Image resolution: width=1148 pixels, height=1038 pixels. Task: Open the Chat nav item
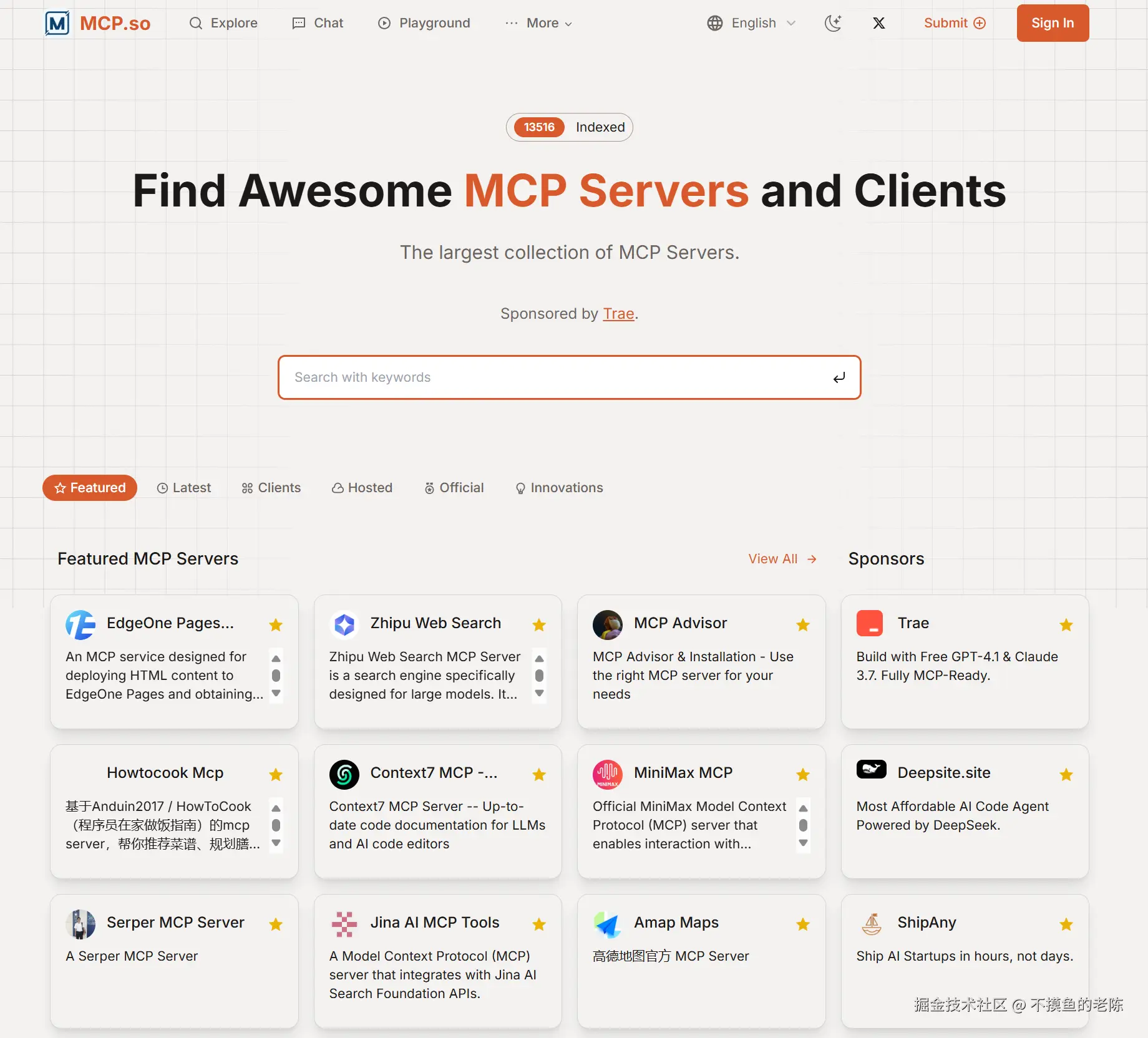318,23
